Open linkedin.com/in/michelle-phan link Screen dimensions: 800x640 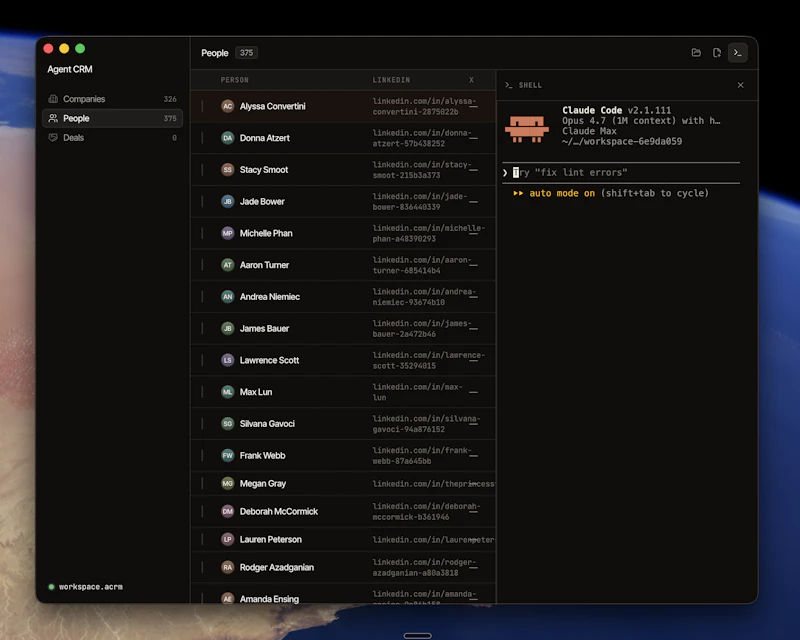click(x=429, y=233)
